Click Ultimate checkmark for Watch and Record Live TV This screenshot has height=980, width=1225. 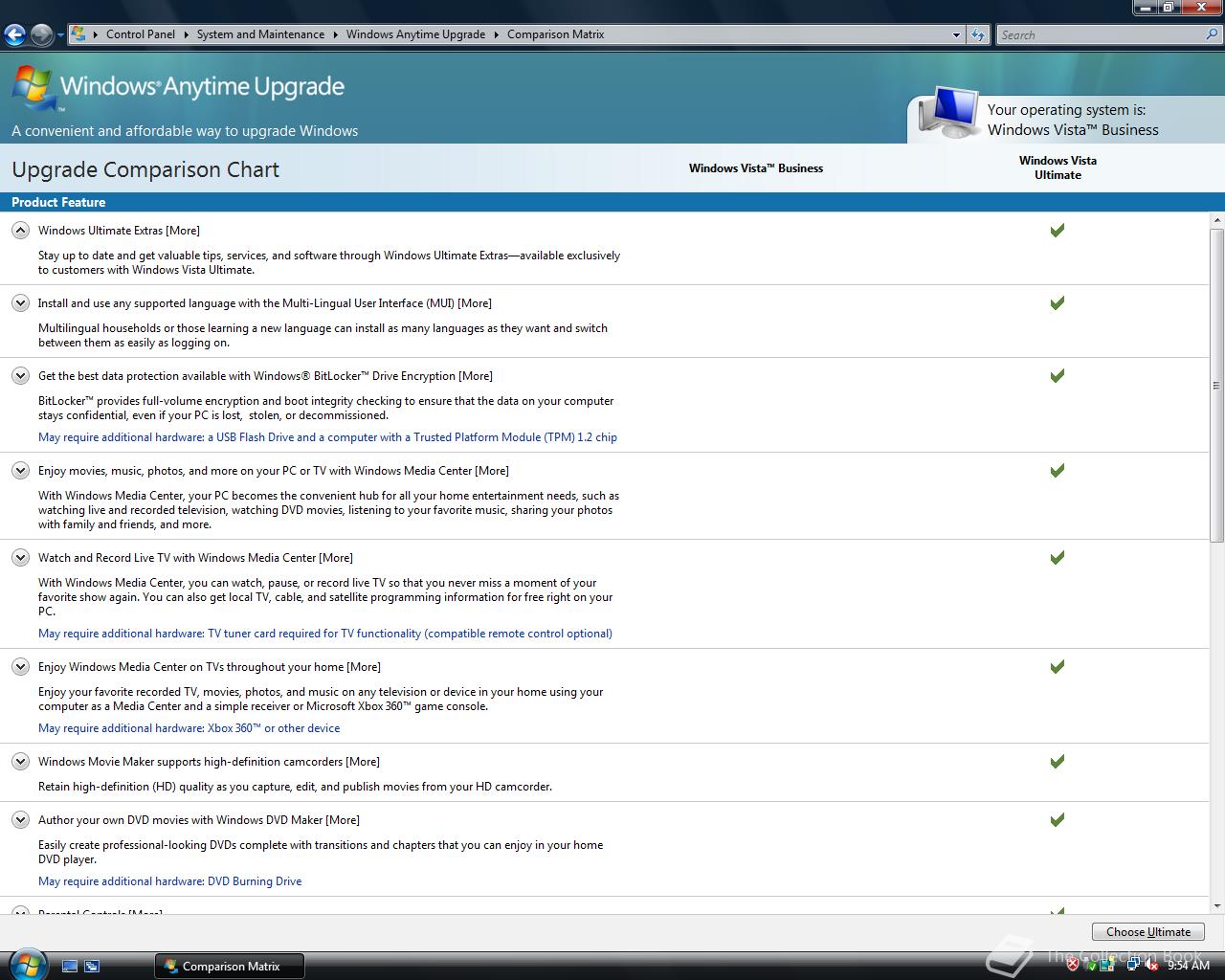click(x=1058, y=557)
